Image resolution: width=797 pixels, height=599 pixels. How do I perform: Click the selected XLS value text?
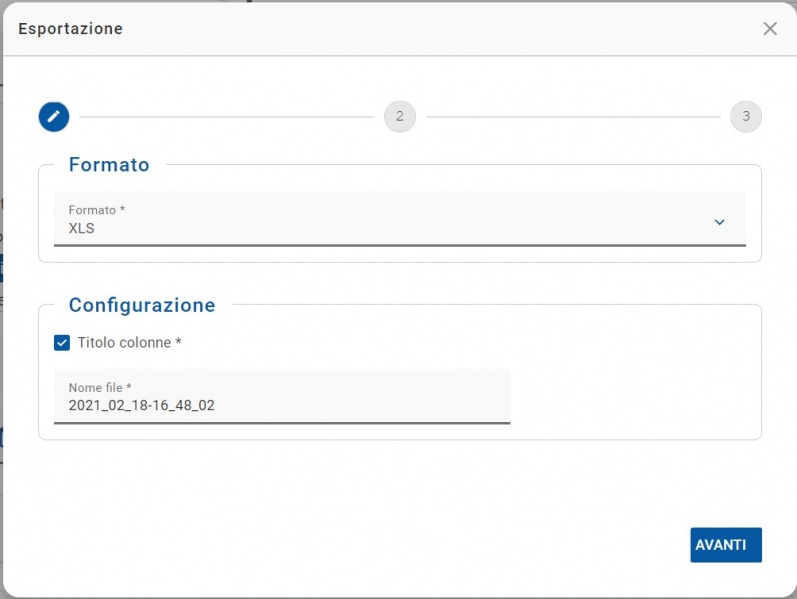point(82,229)
